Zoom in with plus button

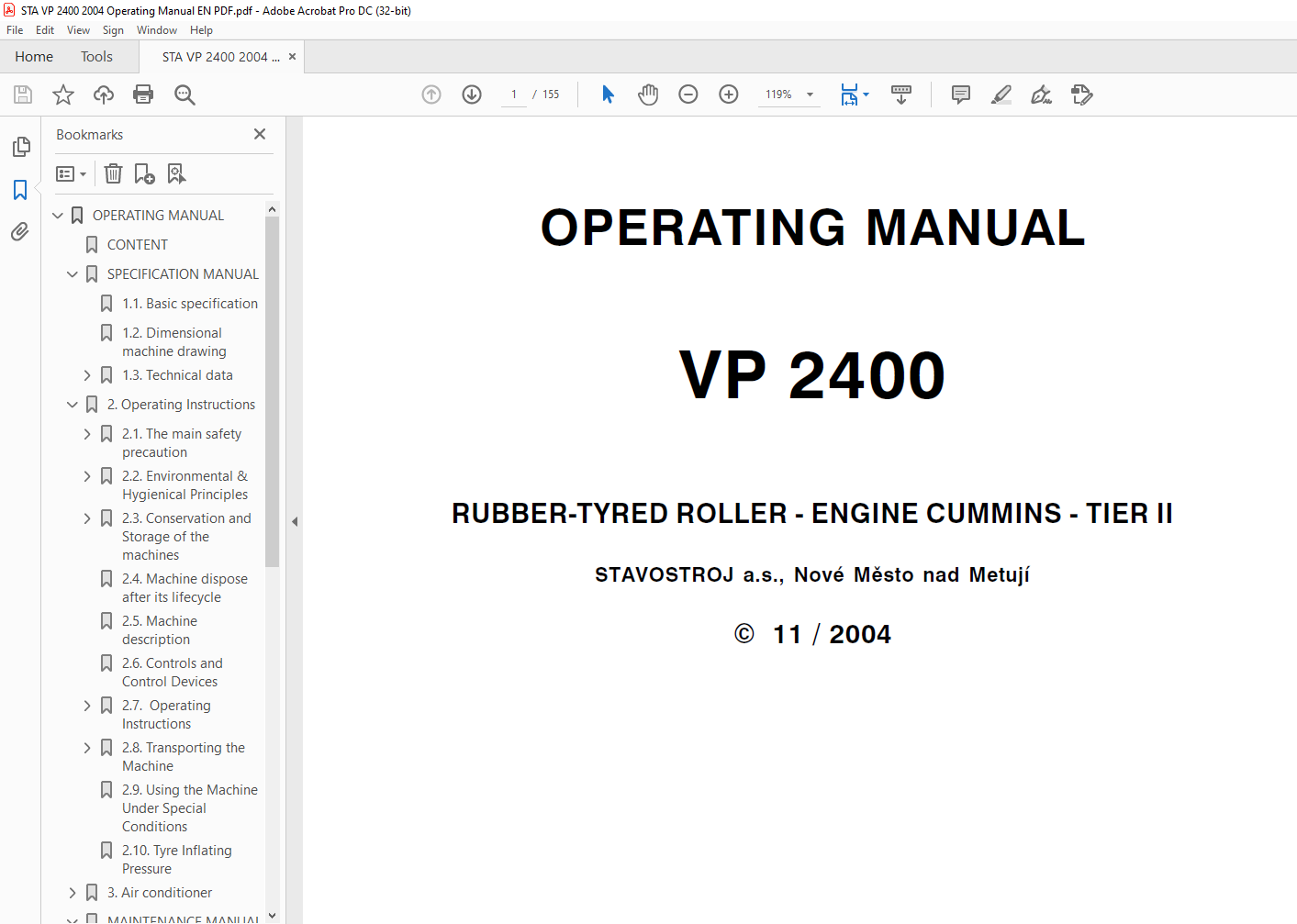click(x=729, y=95)
